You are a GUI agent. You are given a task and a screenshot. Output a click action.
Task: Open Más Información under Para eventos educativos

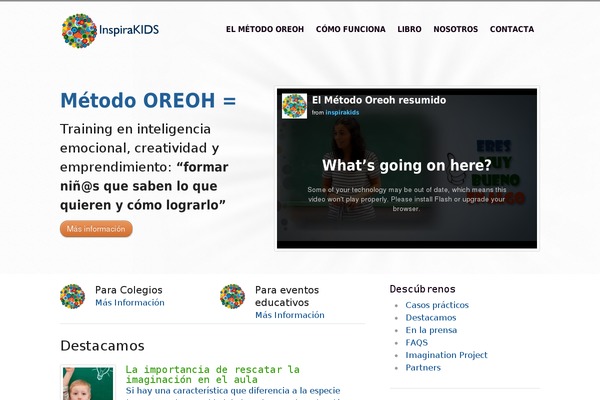(x=290, y=315)
